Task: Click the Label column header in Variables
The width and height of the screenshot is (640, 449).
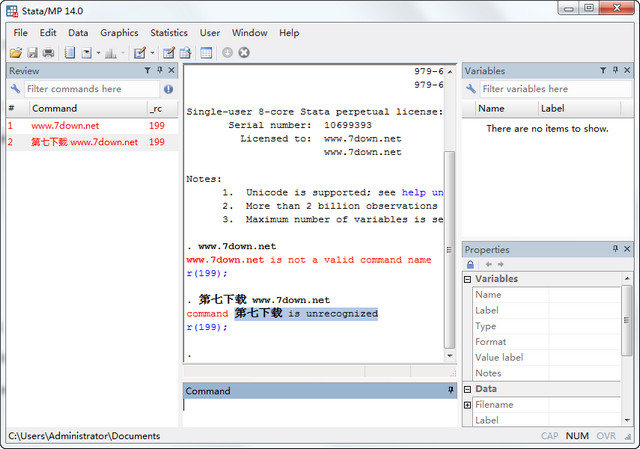Action: coord(579,109)
